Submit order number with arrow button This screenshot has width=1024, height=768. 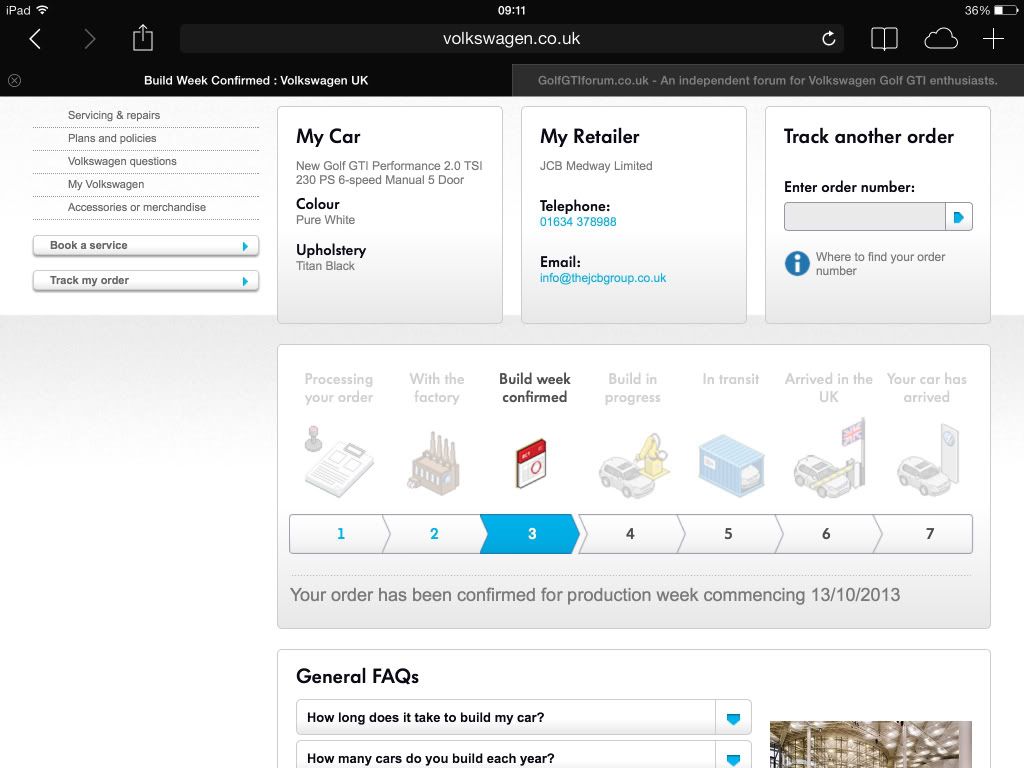coord(959,217)
